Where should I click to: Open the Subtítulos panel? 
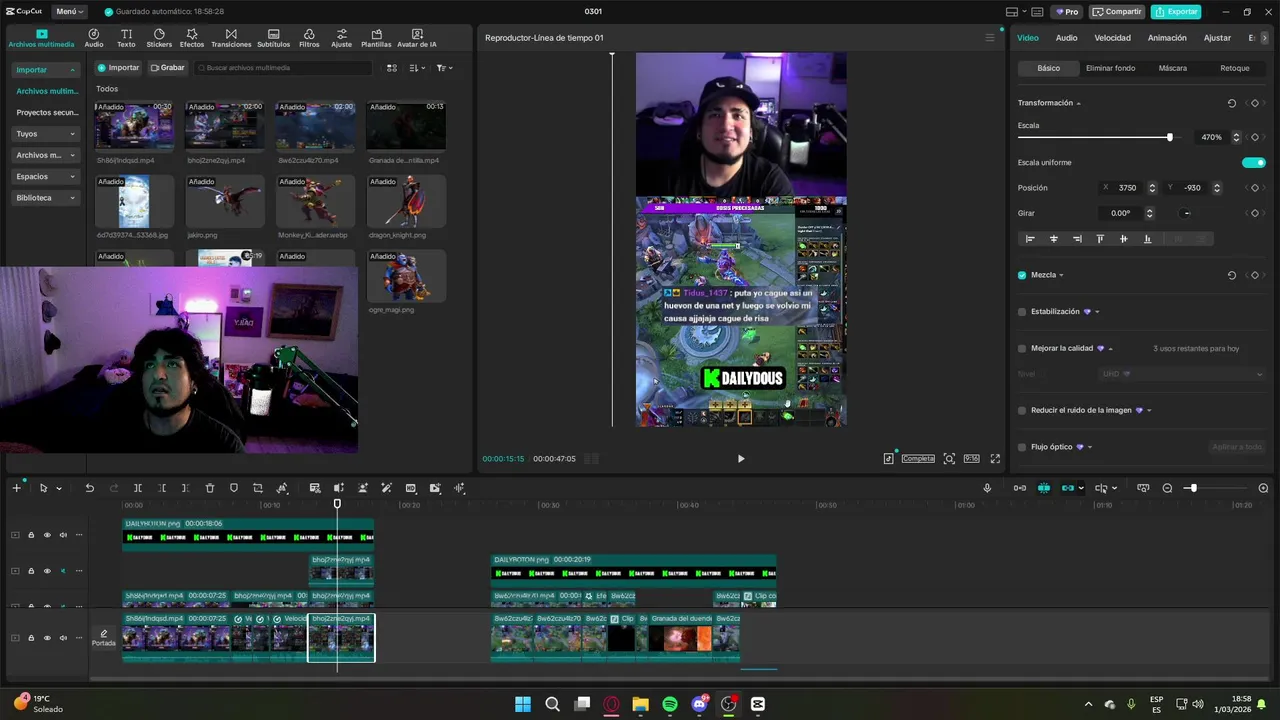tap(273, 38)
